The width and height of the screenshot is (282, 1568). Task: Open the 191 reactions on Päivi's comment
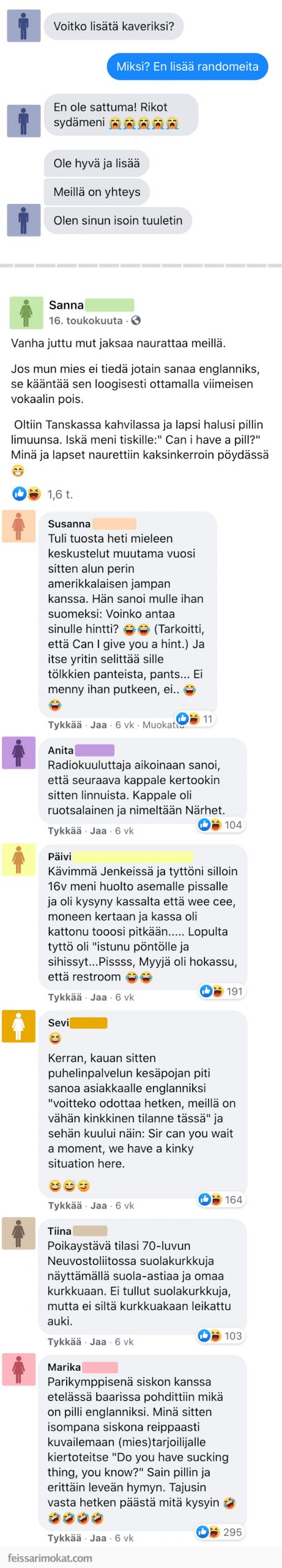coord(222,990)
